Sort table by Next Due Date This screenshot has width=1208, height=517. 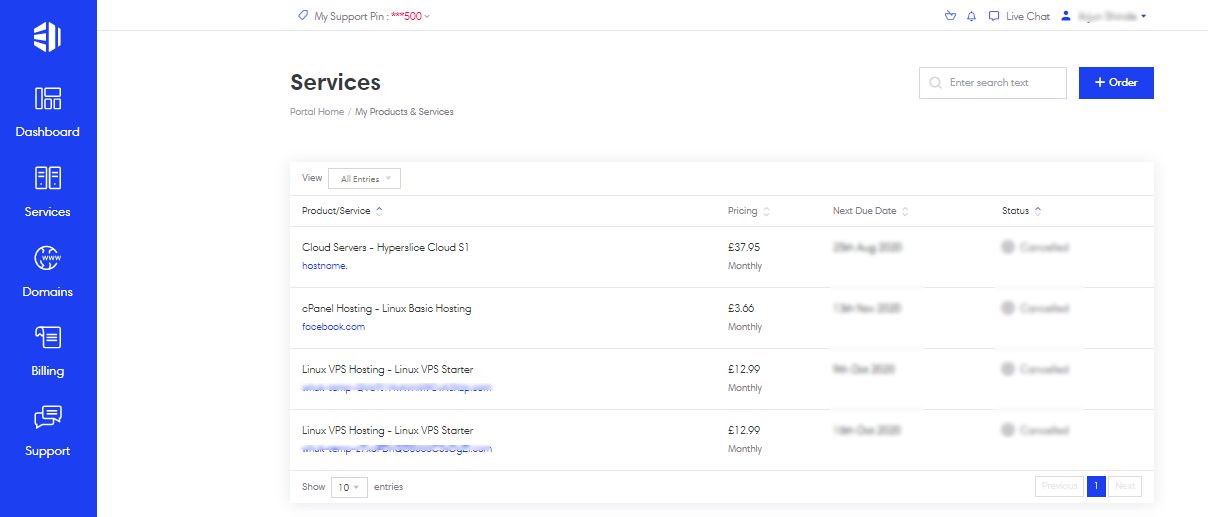tap(870, 211)
